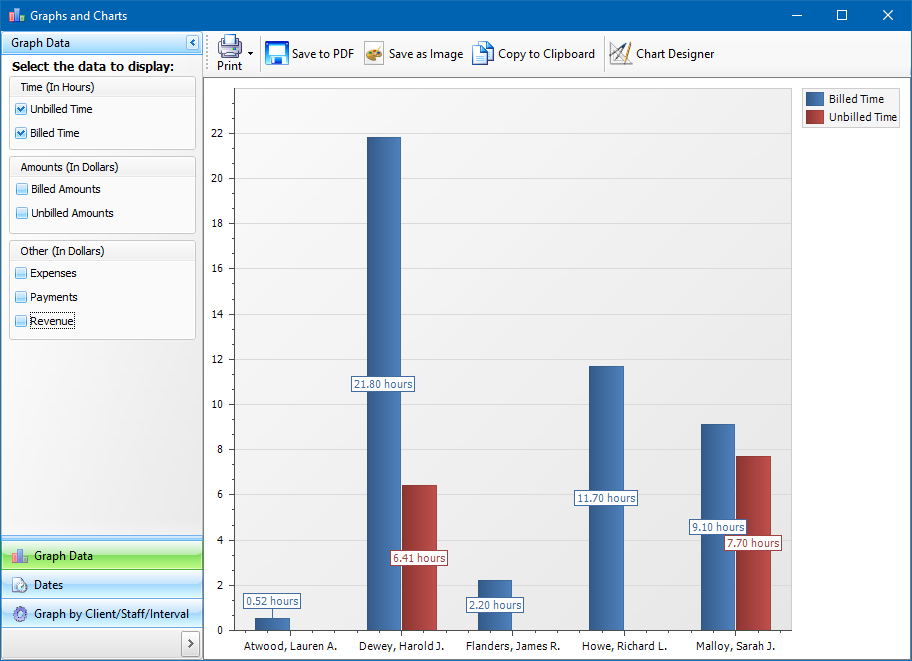Image resolution: width=912 pixels, height=661 pixels.
Task: Open Graph by Client/Staff/Interval tab
Action: (x=102, y=614)
